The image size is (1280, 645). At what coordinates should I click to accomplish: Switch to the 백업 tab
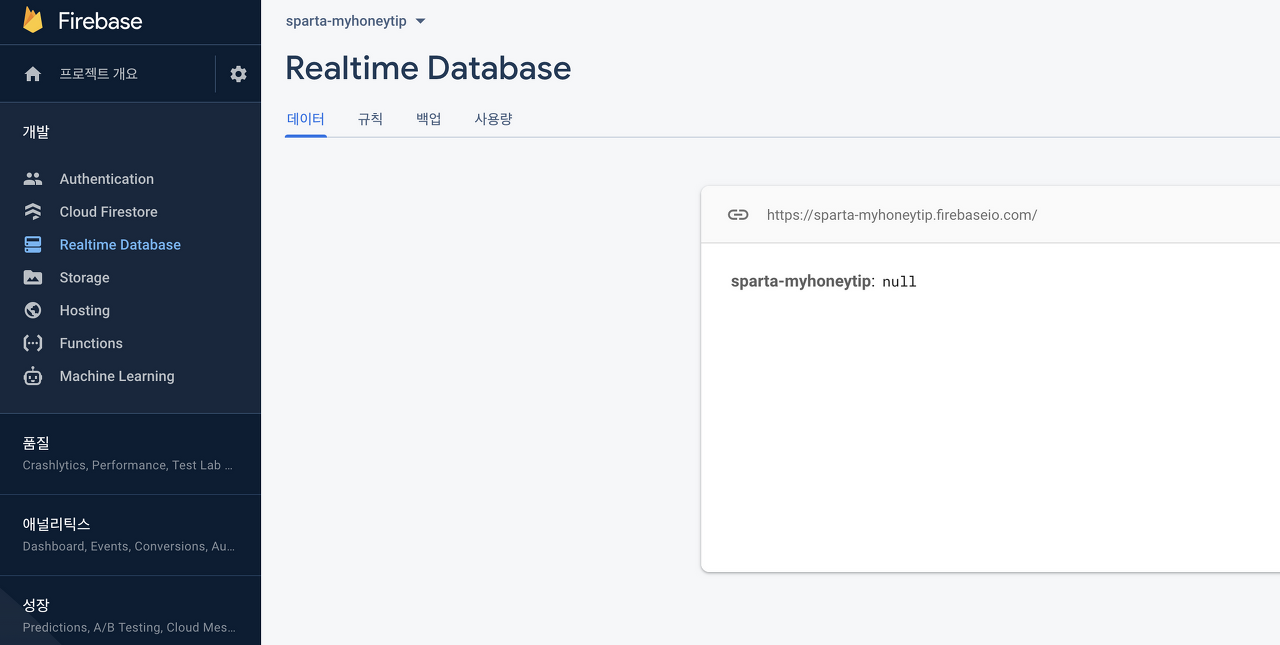pyautogui.click(x=429, y=119)
